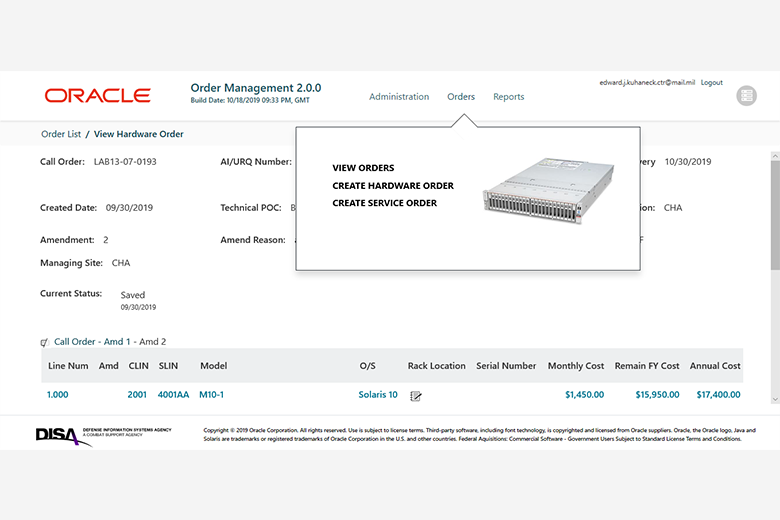Viewport: 780px width, 520px height.
Task: Open the Orders menu
Action: (461, 97)
